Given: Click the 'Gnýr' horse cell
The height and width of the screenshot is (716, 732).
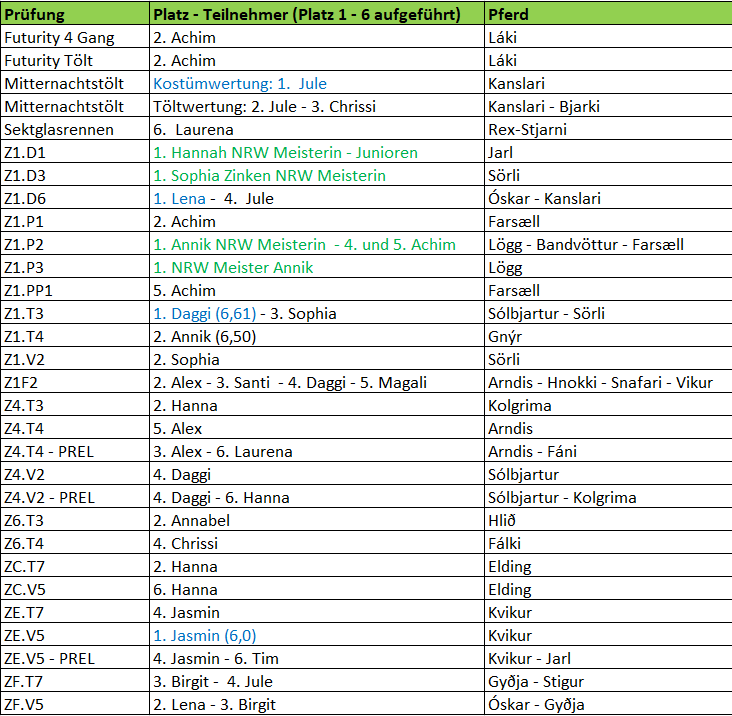Looking at the screenshot, I should (x=608, y=335).
